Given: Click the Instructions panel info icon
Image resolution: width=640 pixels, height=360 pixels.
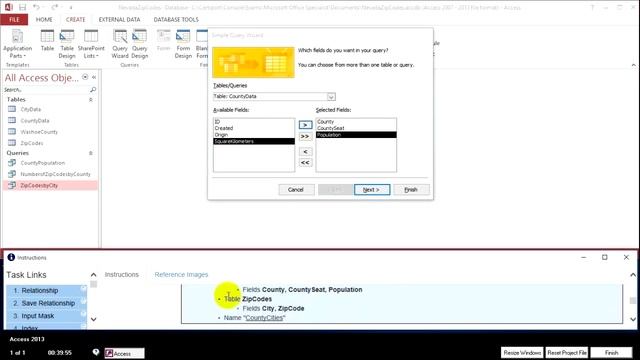Looking at the screenshot, I should [11, 257].
